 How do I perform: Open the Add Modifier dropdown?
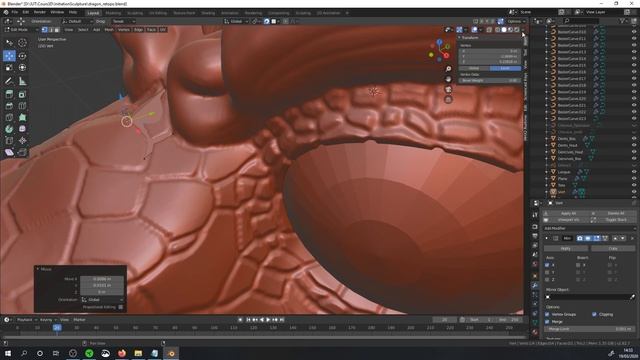tap(589, 228)
